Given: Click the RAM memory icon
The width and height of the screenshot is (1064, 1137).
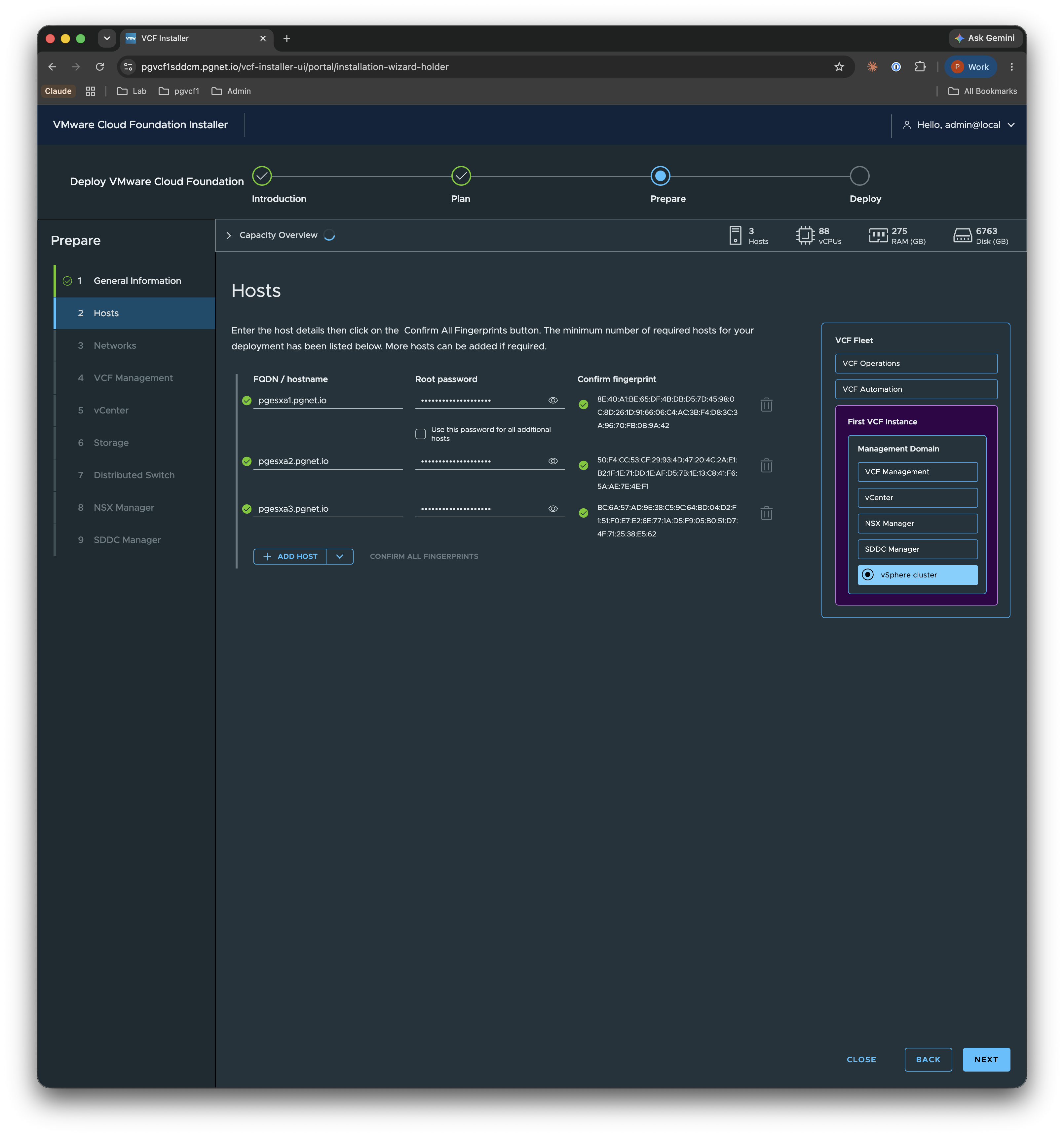Looking at the screenshot, I should [x=878, y=235].
